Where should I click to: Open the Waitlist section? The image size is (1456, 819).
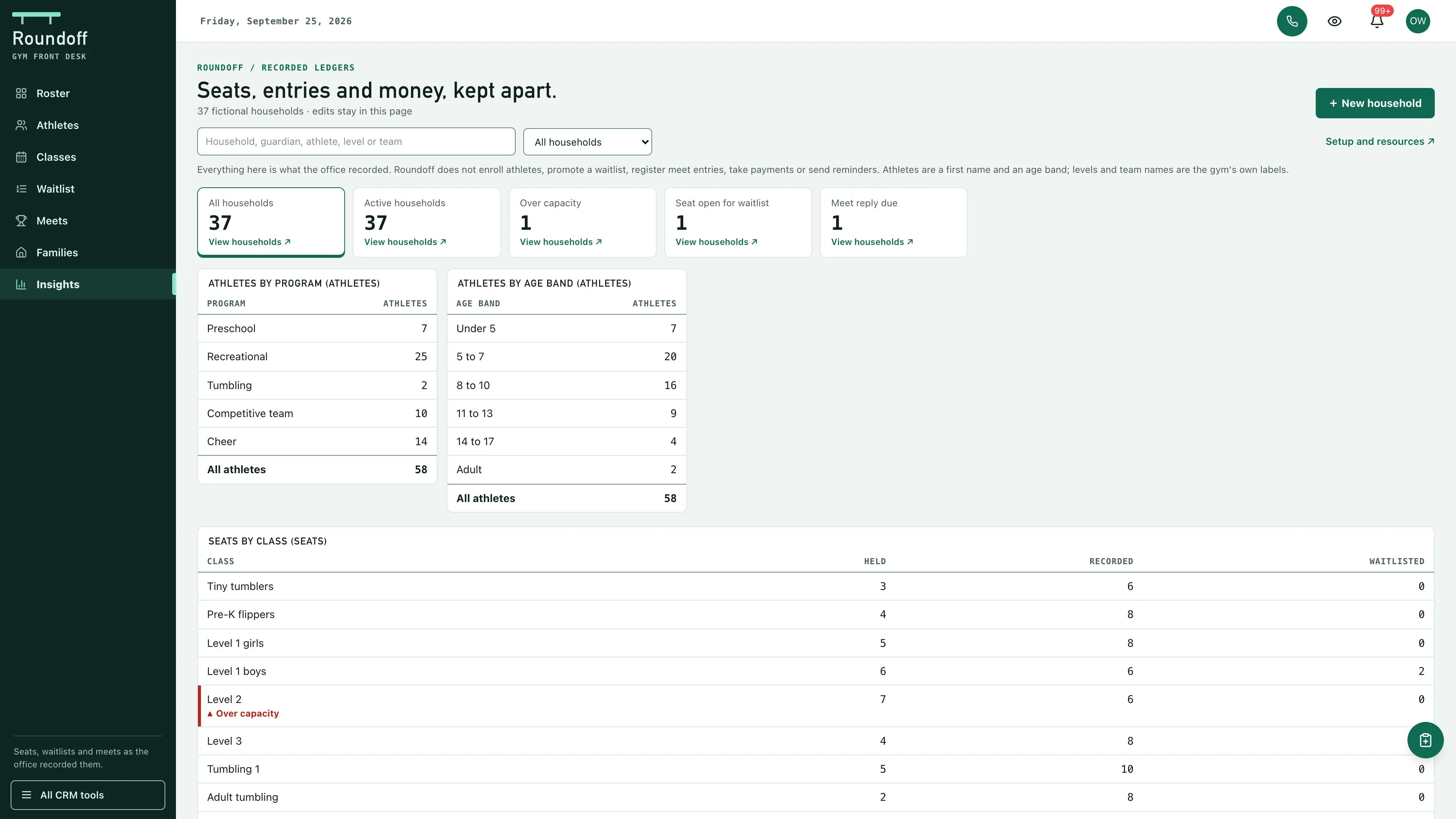click(88, 189)
